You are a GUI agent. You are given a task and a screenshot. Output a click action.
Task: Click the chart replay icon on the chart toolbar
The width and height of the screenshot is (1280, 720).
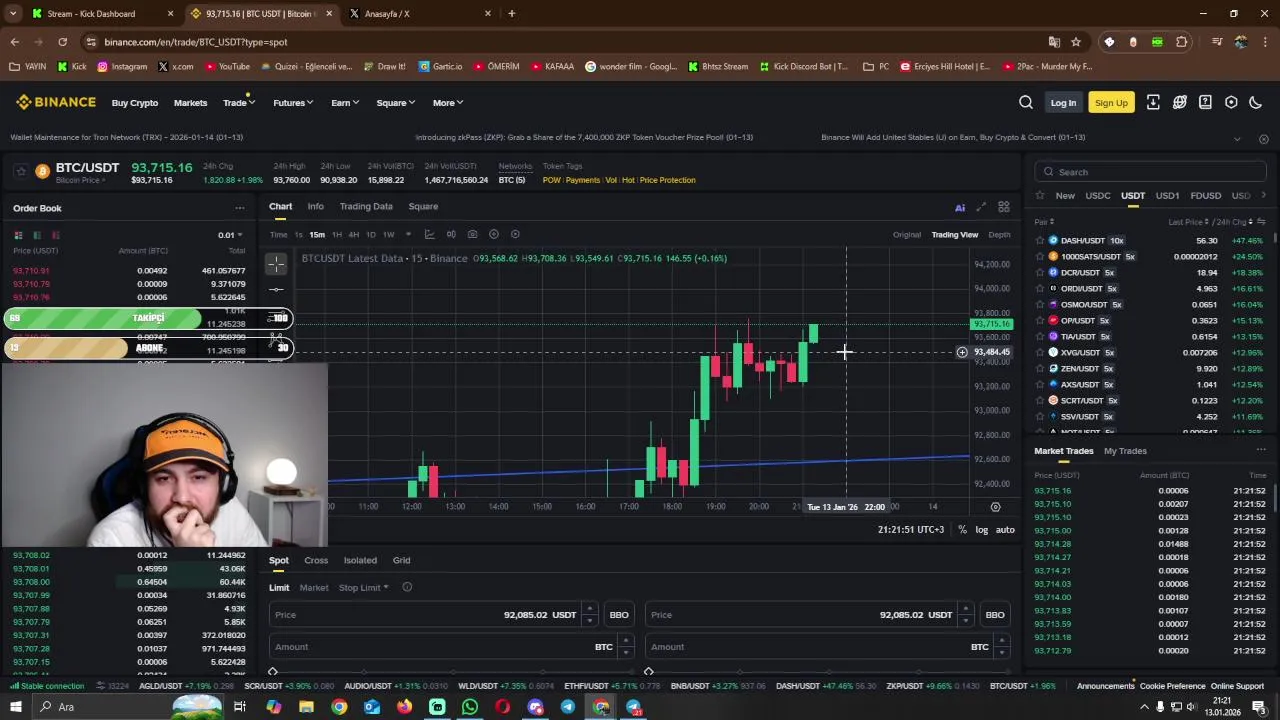pos(515,234)
